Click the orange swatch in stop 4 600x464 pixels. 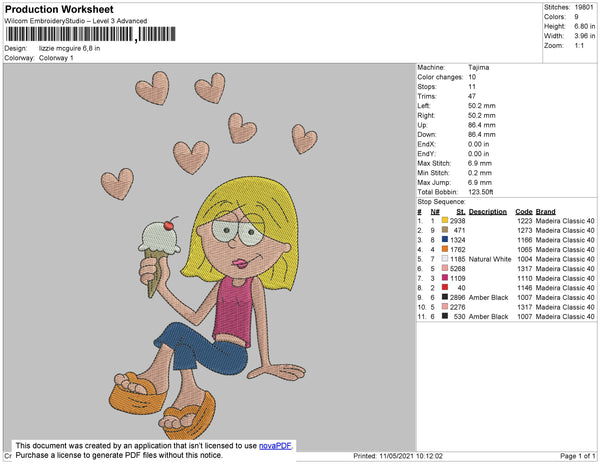pos(445,249)
